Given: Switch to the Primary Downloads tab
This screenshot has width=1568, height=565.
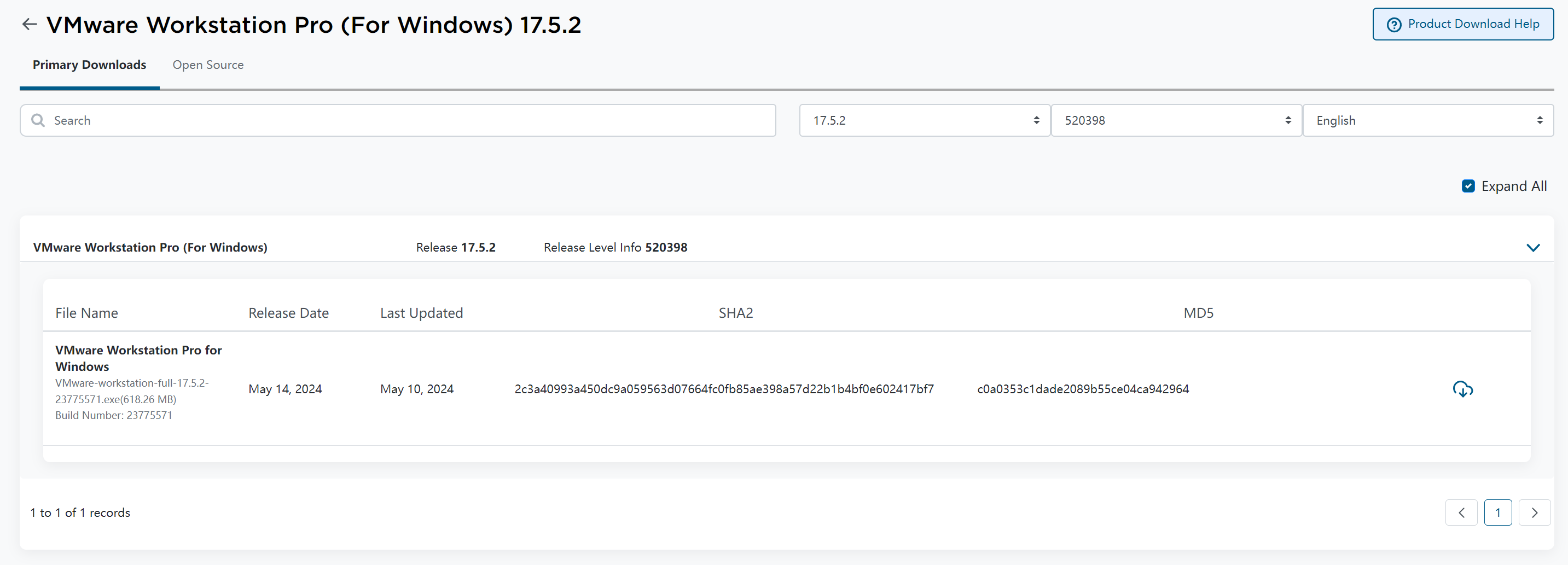Looking at the screenshot, I should [x=90, y=65].
